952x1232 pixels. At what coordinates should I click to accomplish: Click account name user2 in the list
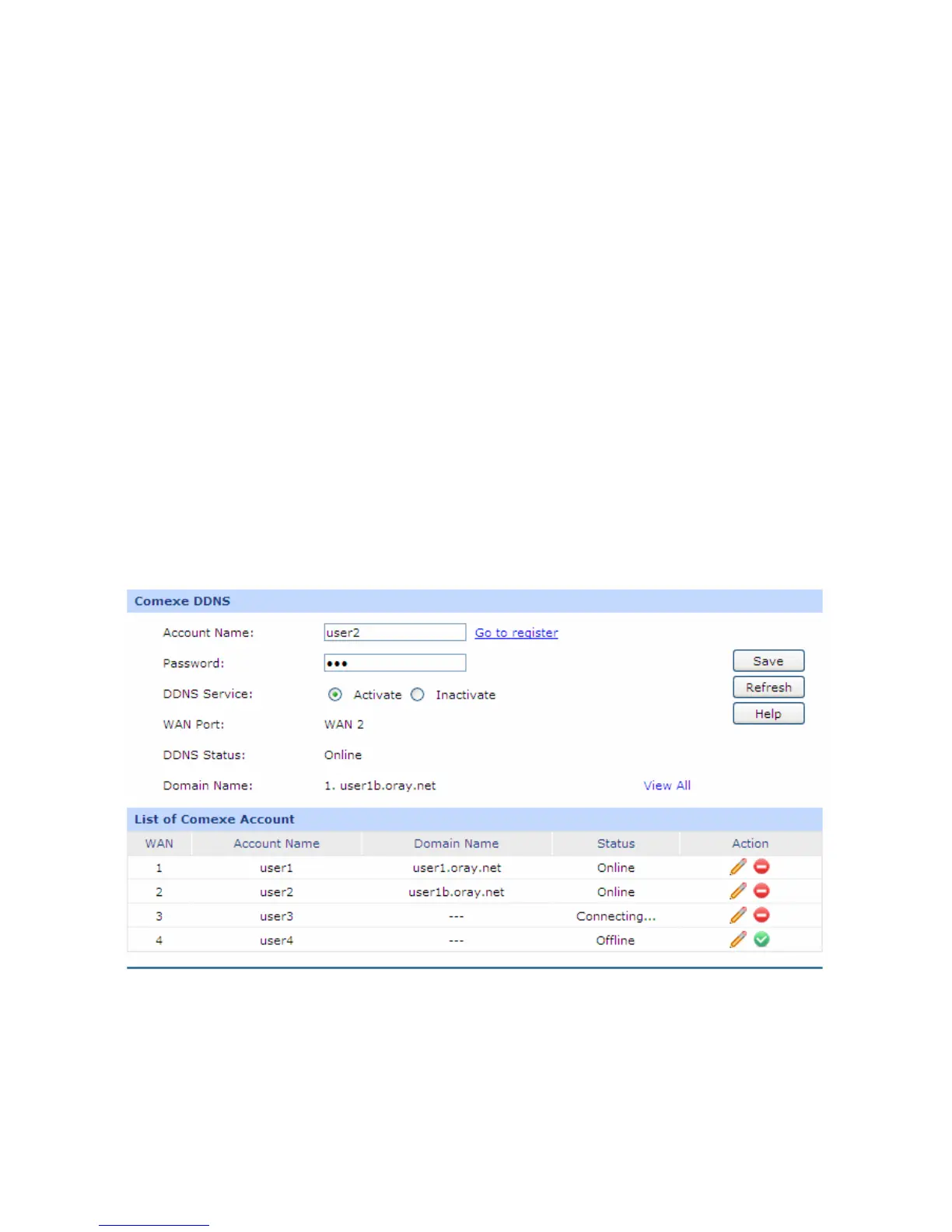277,892
